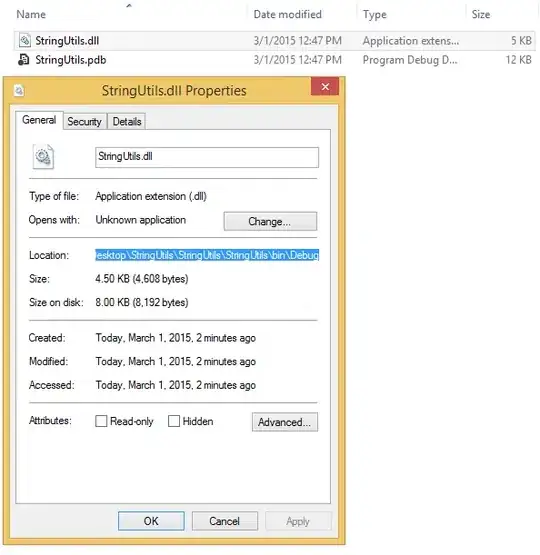Click the Apply button
This screenshot has height=555, width=540.
click(x=298, y=521)
